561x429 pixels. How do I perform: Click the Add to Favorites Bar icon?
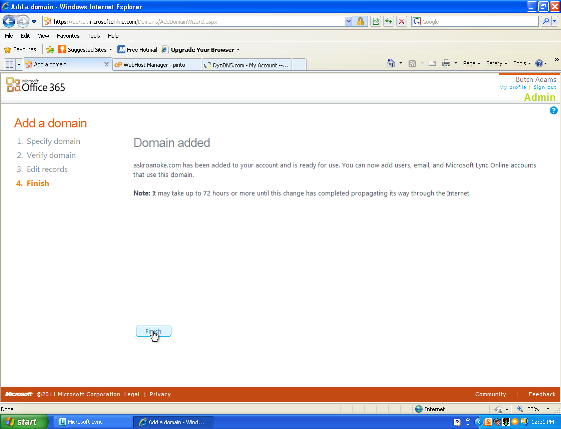click(50, 49)
